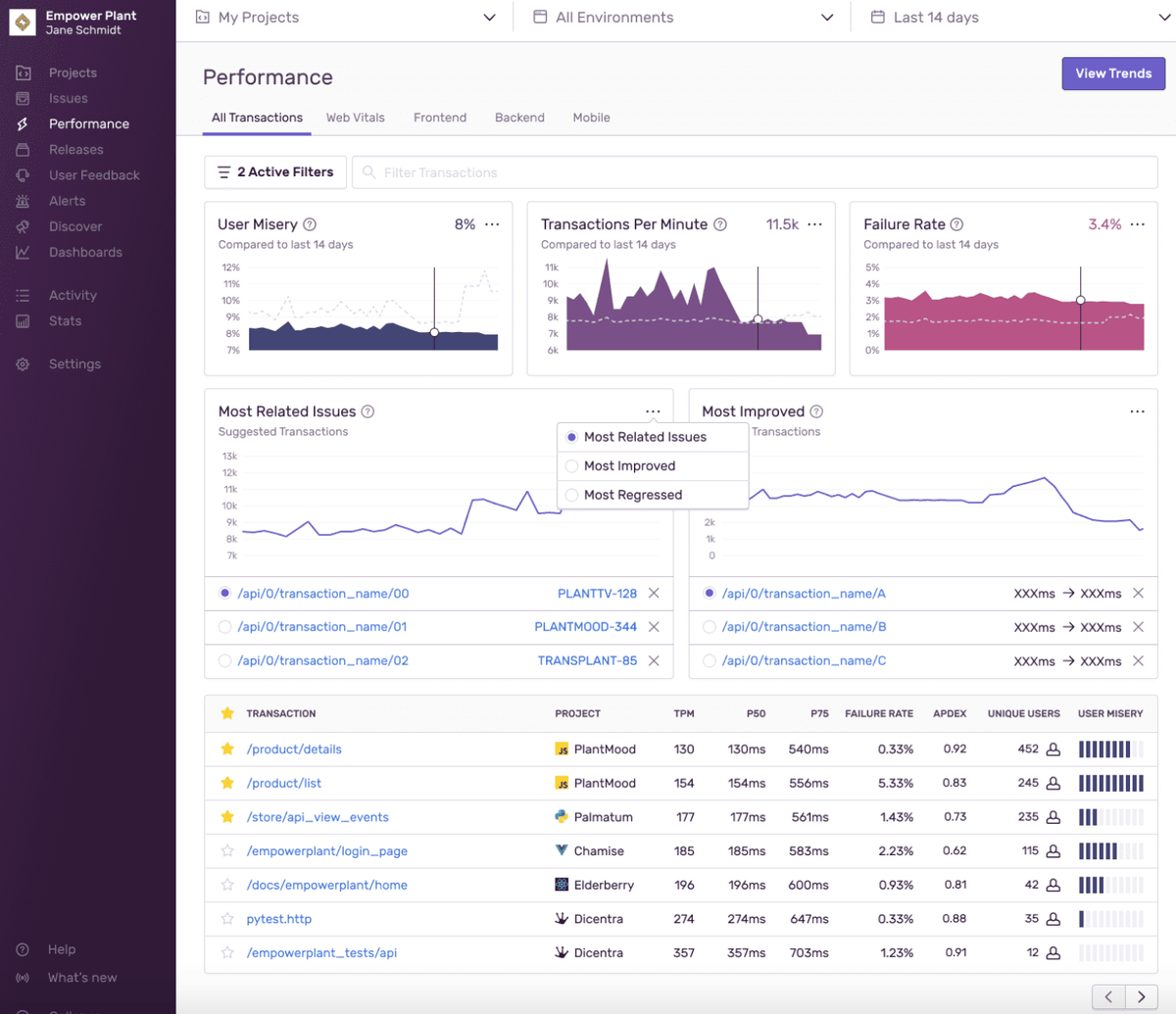The image size is (1176, 1014).
Task: Click the Failure Rate chart time marker
Action: coord(1081,301)
